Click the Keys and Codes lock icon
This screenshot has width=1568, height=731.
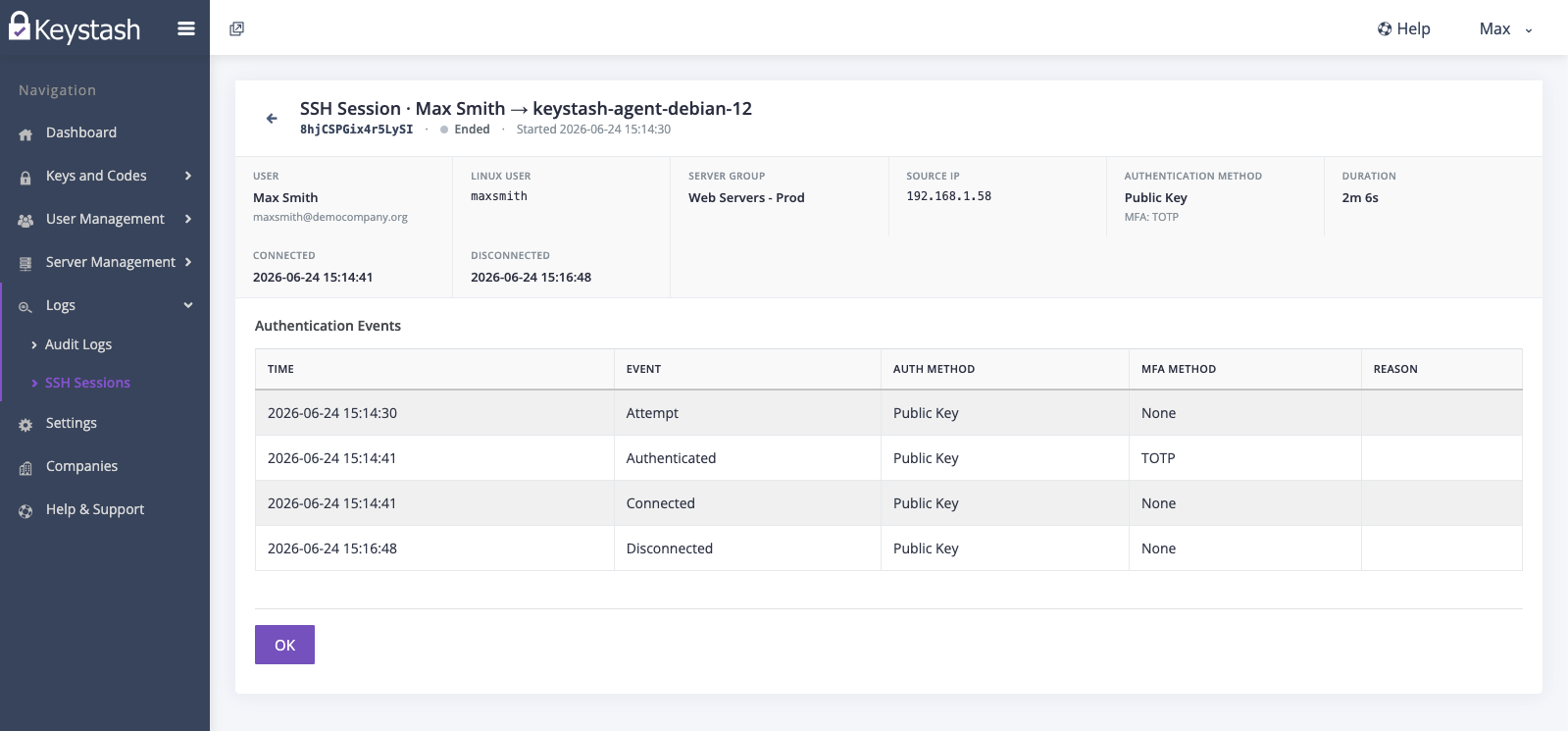[x=25, y=178]
